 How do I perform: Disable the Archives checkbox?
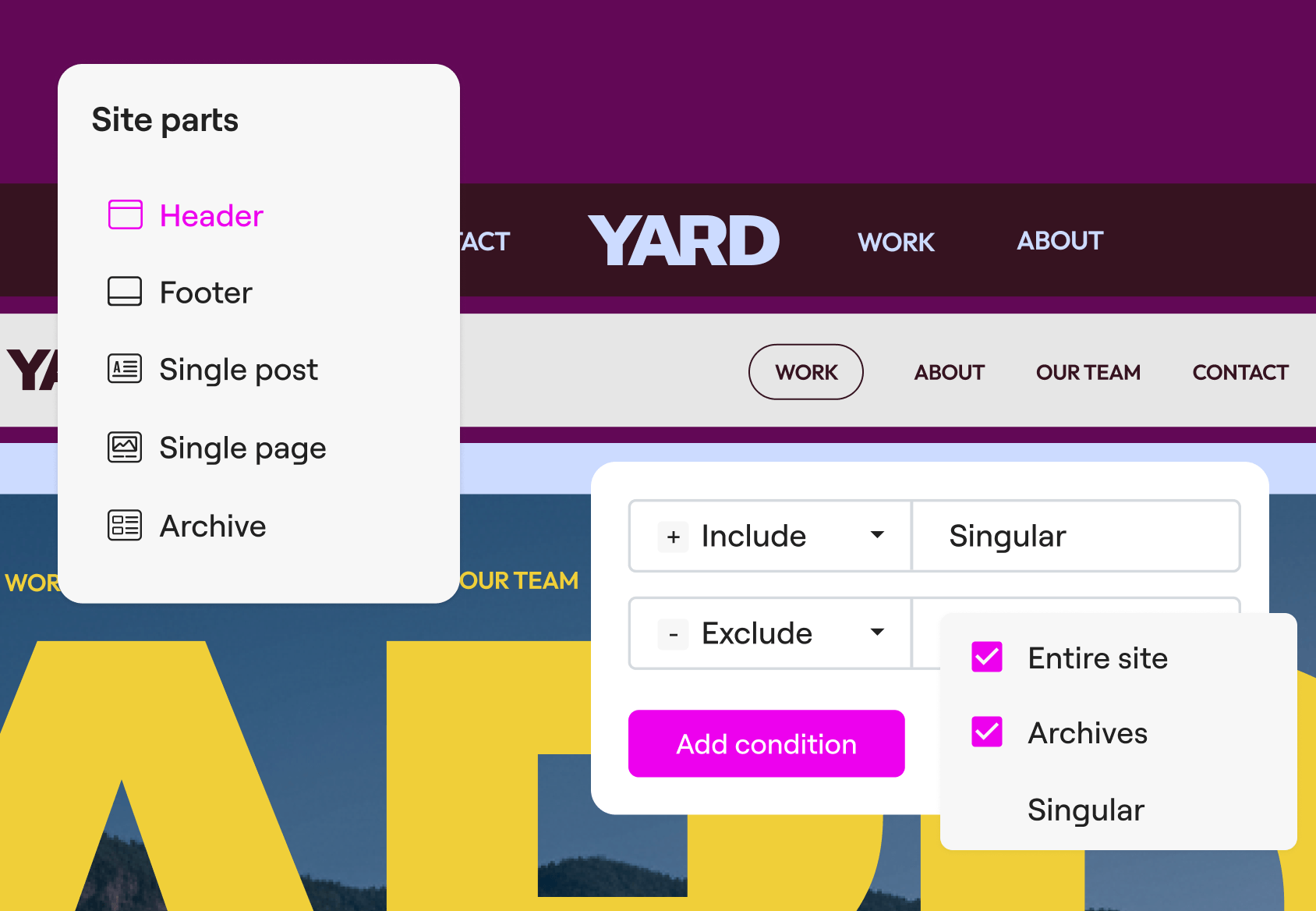(x=987, y=732)
